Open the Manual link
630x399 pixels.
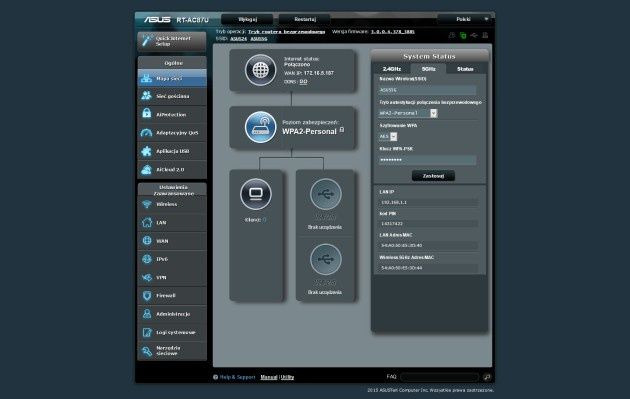pos(269,377)
